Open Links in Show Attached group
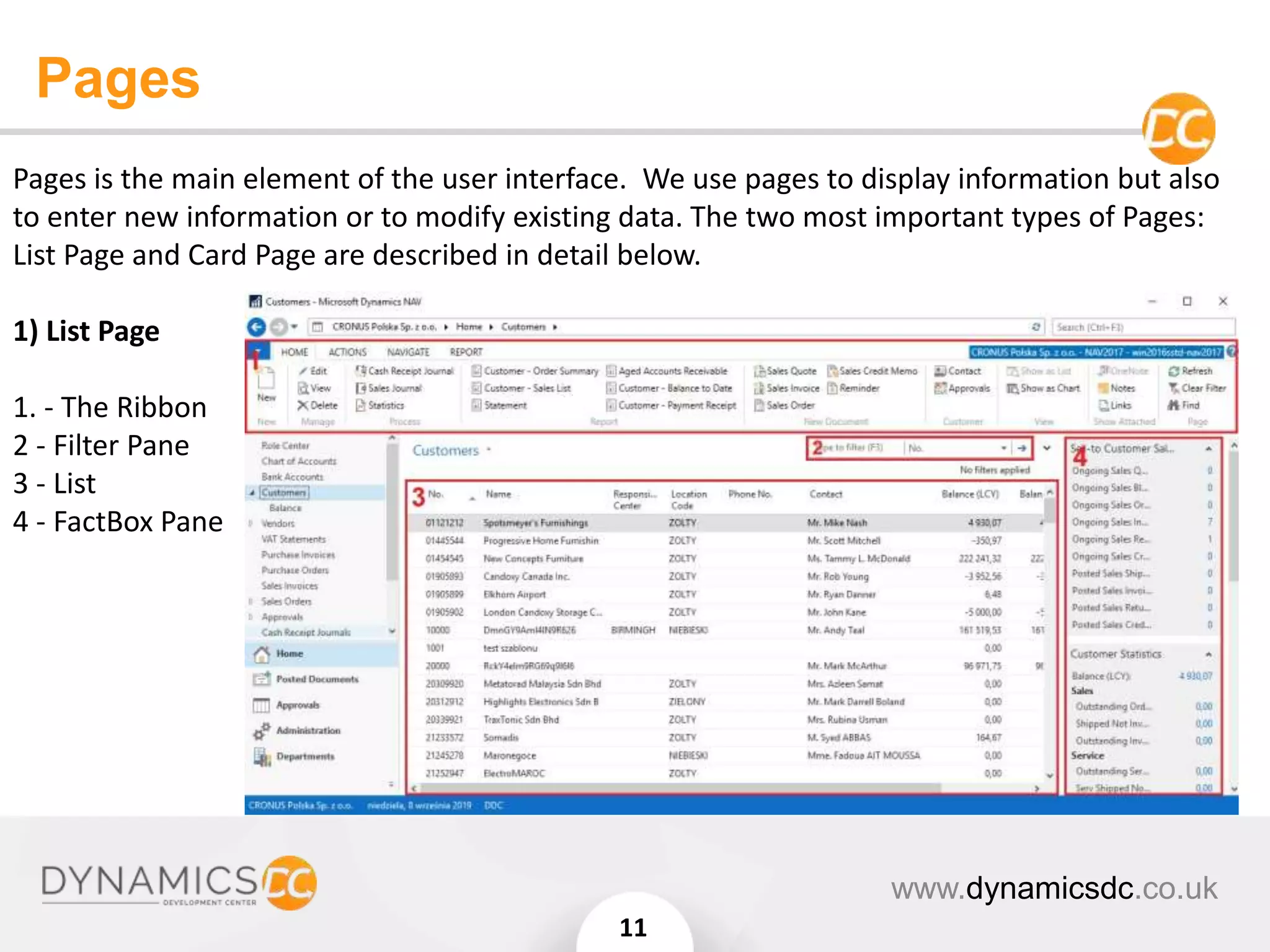The width and height of the screenshot is (1270, 952). 1115,405
